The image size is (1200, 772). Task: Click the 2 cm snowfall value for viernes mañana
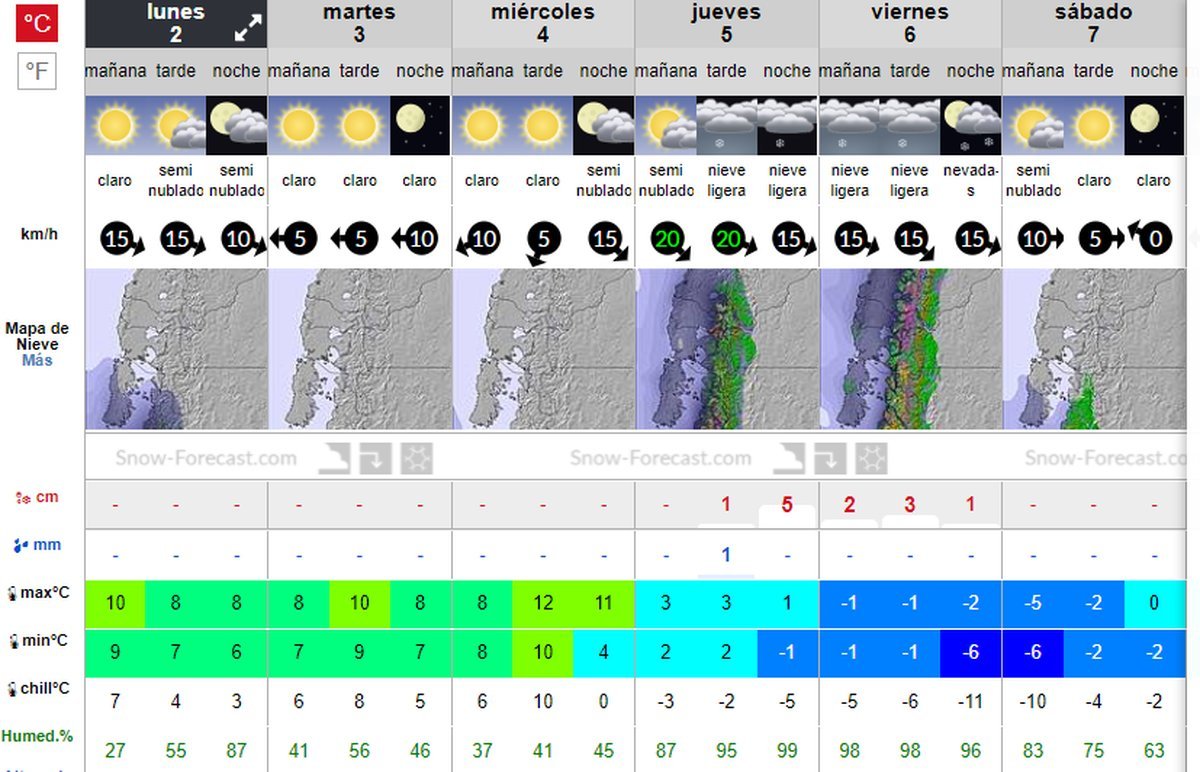[x=849, y=505]
